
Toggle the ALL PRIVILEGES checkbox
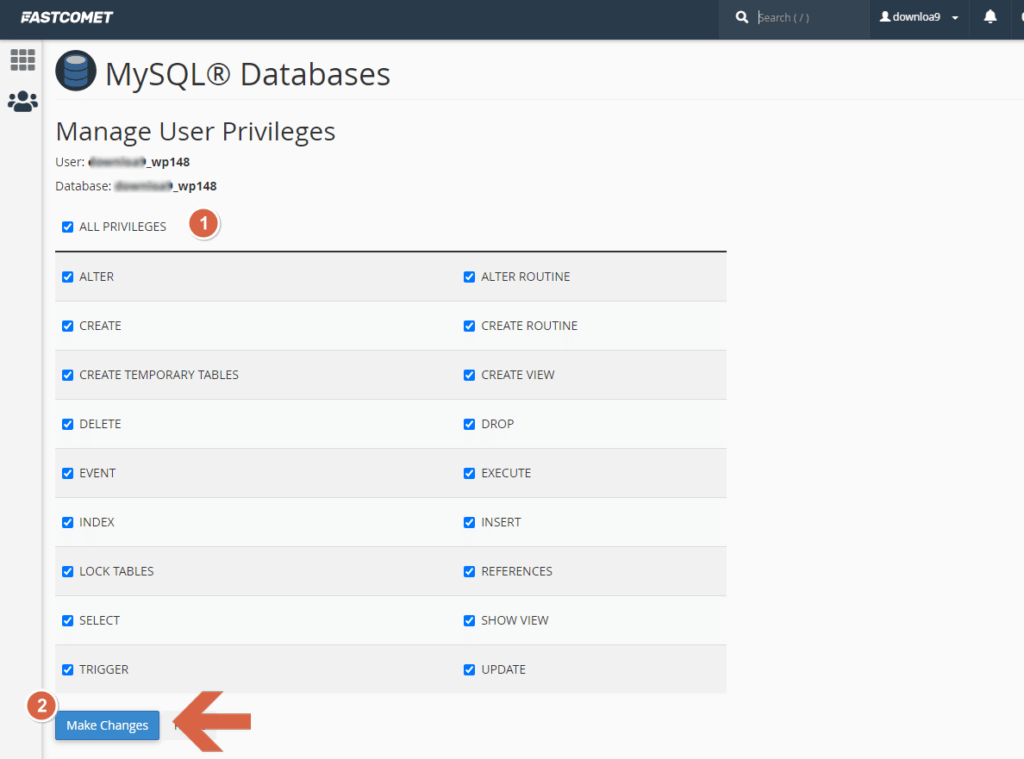click(68, 227)
